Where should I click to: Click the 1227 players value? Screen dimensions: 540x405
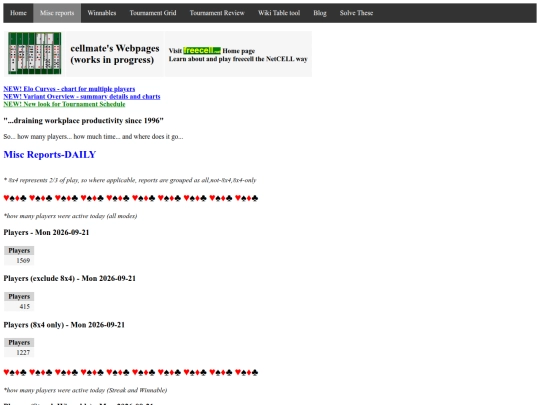(x=23, y=353)
